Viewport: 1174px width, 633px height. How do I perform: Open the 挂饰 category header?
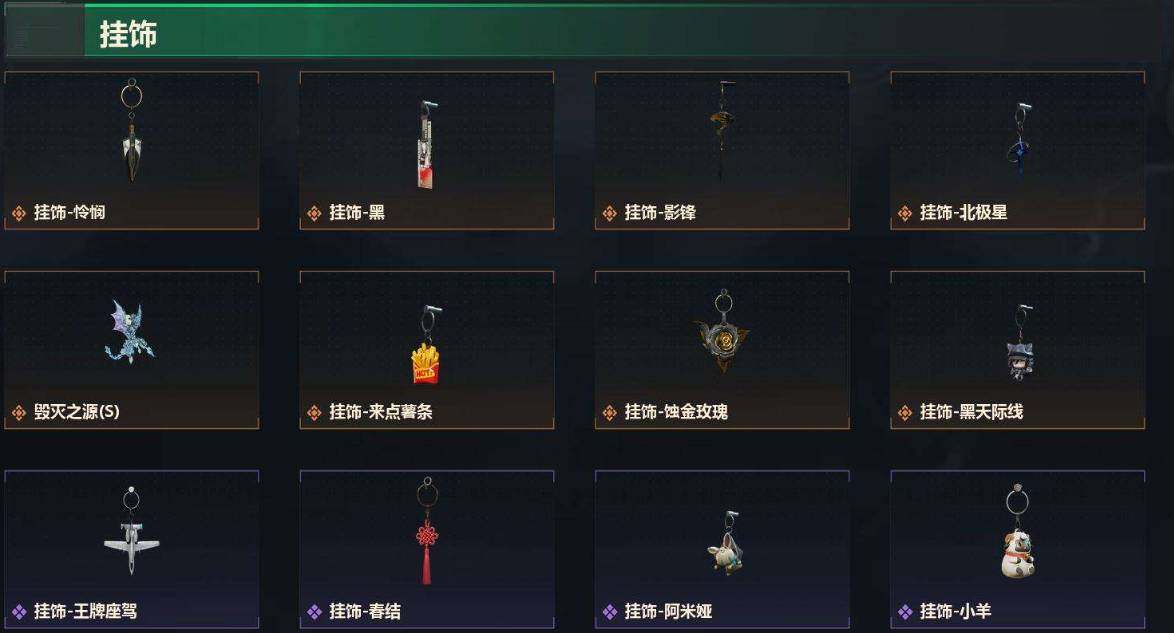click(128, 34)
